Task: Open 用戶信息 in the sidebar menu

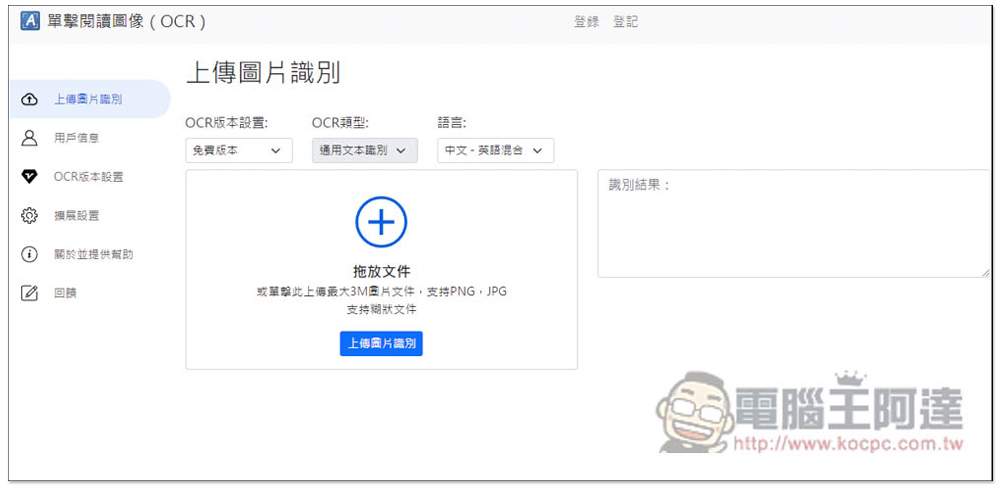Action: point(77,138)
